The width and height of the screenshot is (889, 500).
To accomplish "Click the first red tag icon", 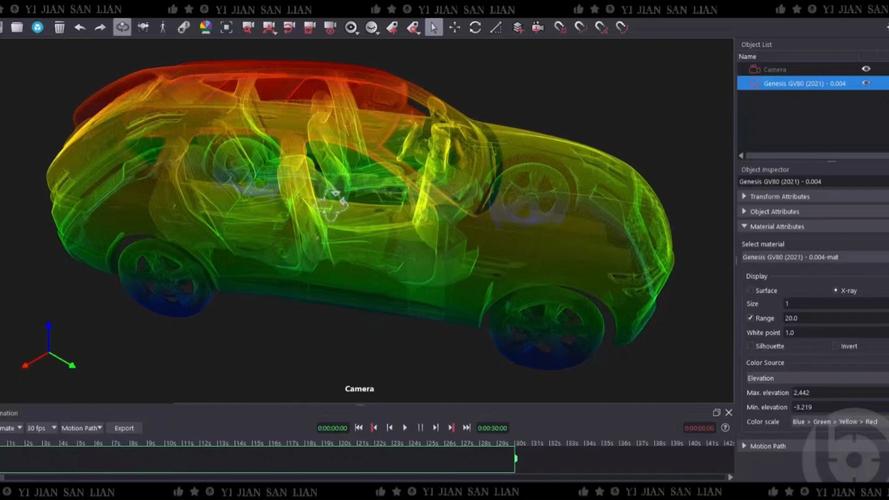I will (x=392, y=27).
